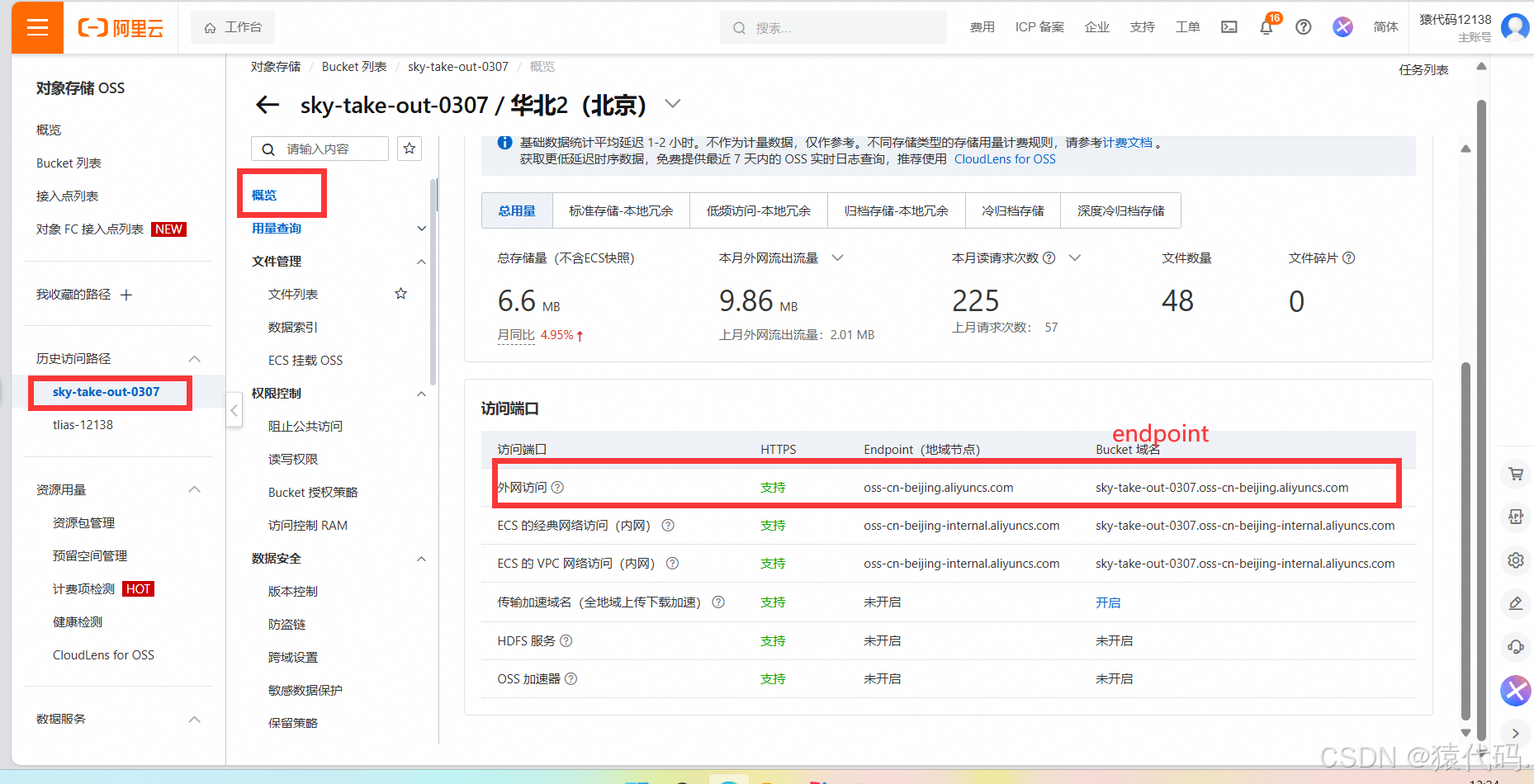Collapse the 资源用量 group
1534x784 pixels.
[195, 490]
